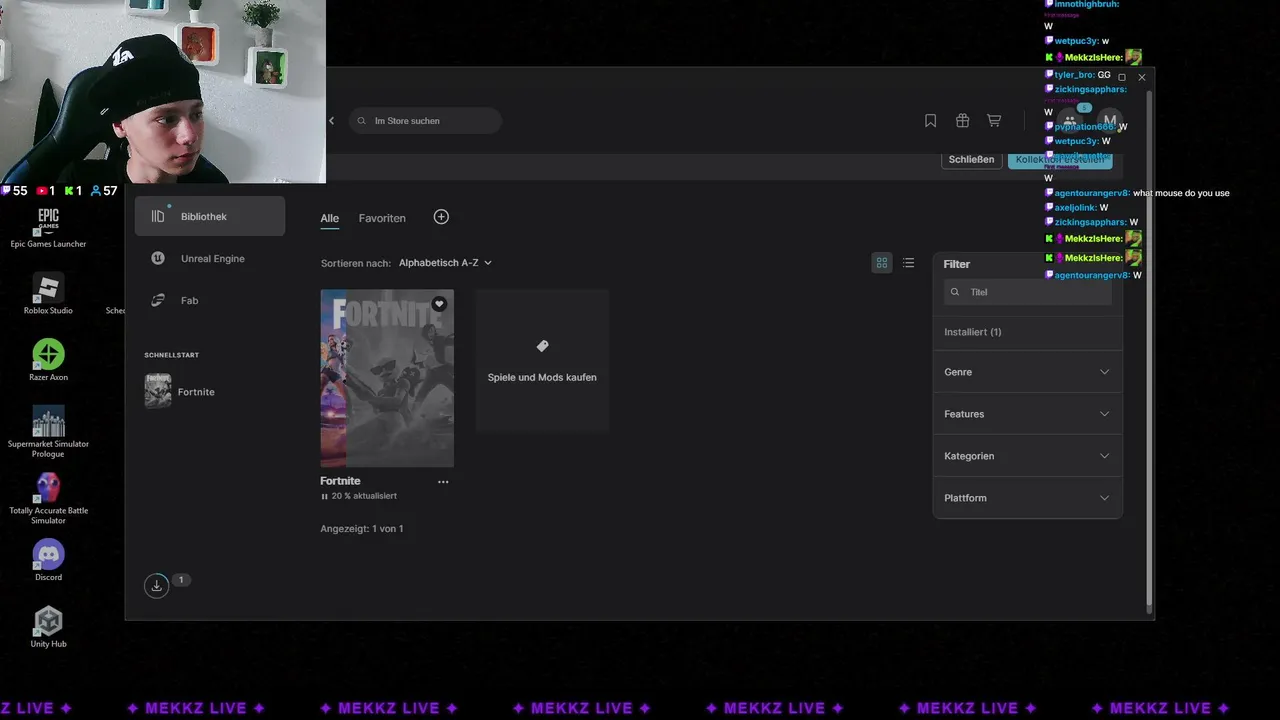Viewport: 1280px width, 720px height.
Task: Click the launcher's vertical scrollbar
Action: click(1149, 350)
